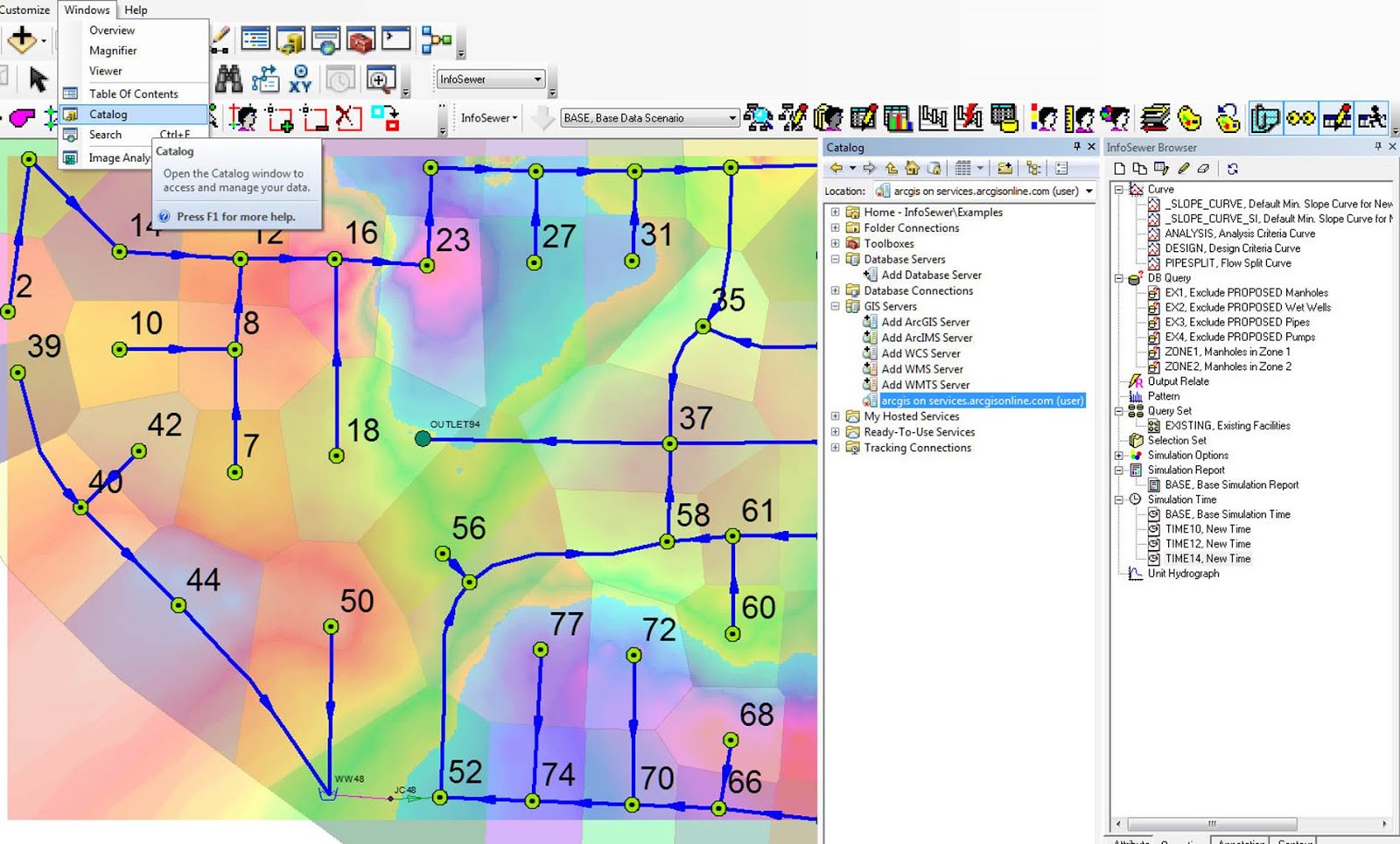Image resolution: width=1400 pixels, height=844 pixels.
Task: Click the cyan and red swap squares icon
Action: coord(385,117)
